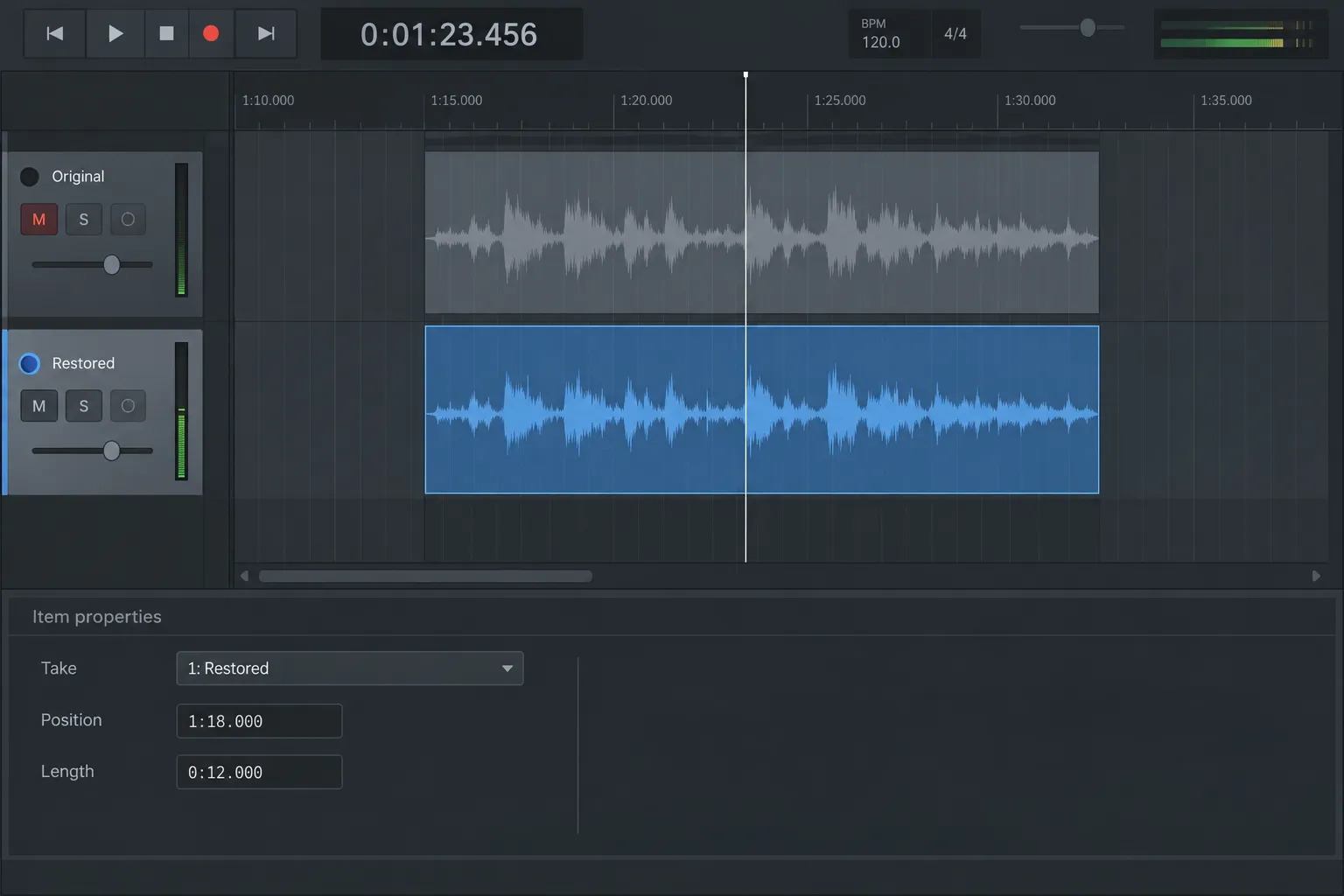Mute the Restored track
The width and height of the screenshot is (1344, 896).
point(39,406)
